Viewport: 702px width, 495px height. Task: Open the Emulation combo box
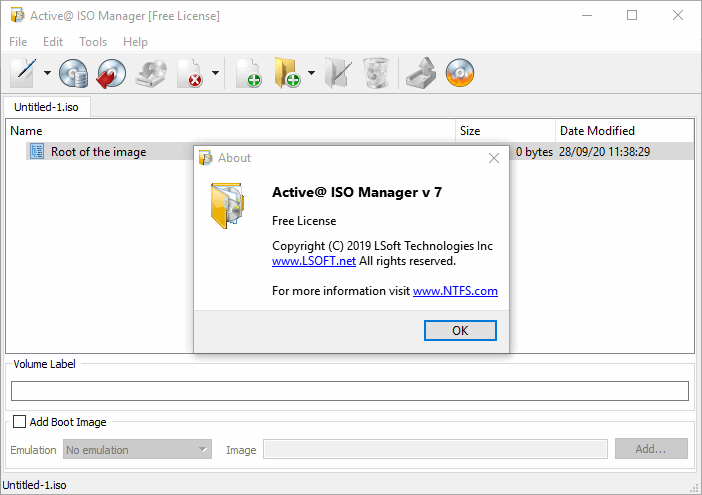point(137,449)
